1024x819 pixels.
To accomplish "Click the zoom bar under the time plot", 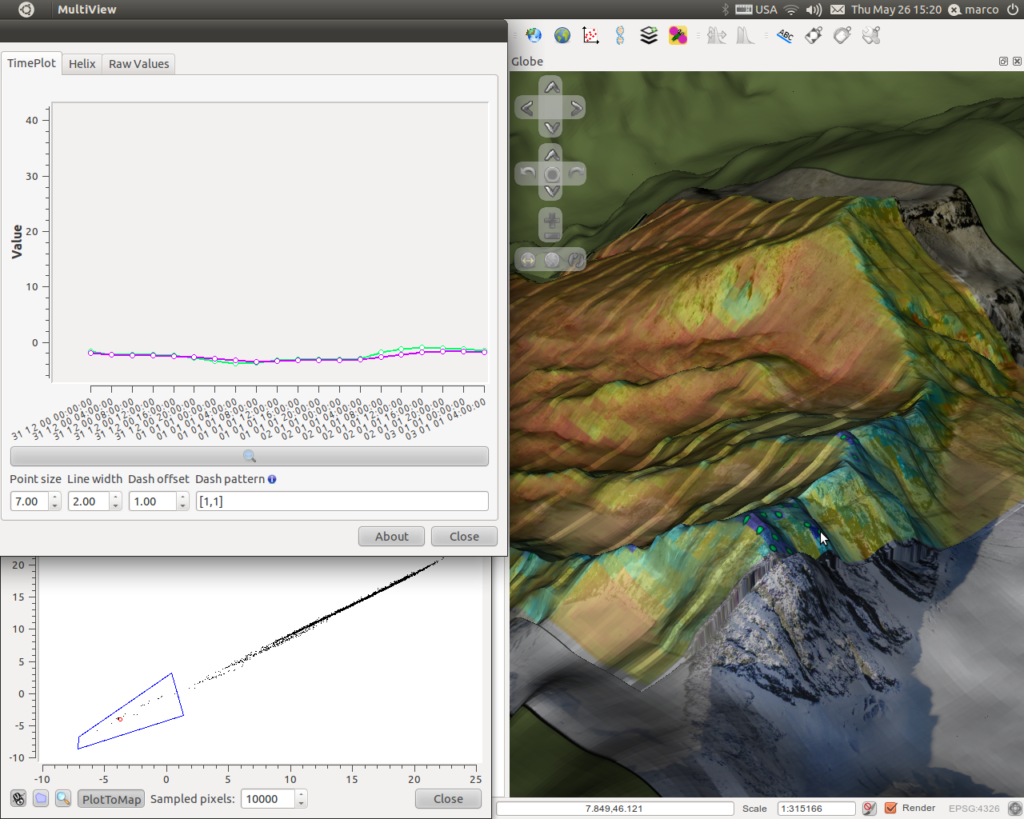I will coord(249,456).
